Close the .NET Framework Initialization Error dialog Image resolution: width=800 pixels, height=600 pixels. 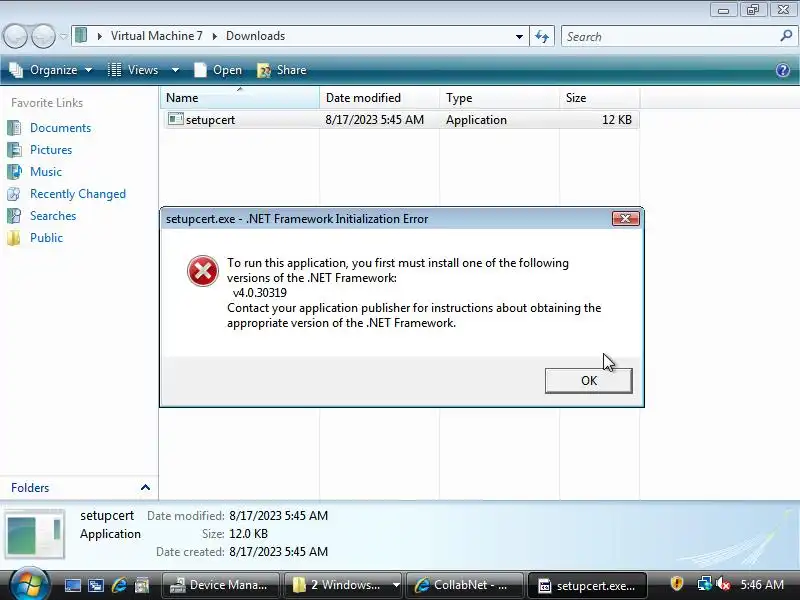(x=626, y=218)
